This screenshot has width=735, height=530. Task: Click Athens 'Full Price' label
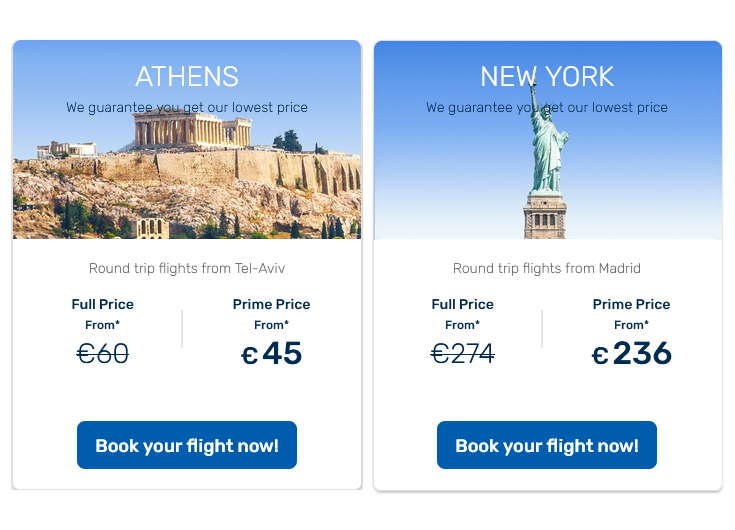point(103,305)
